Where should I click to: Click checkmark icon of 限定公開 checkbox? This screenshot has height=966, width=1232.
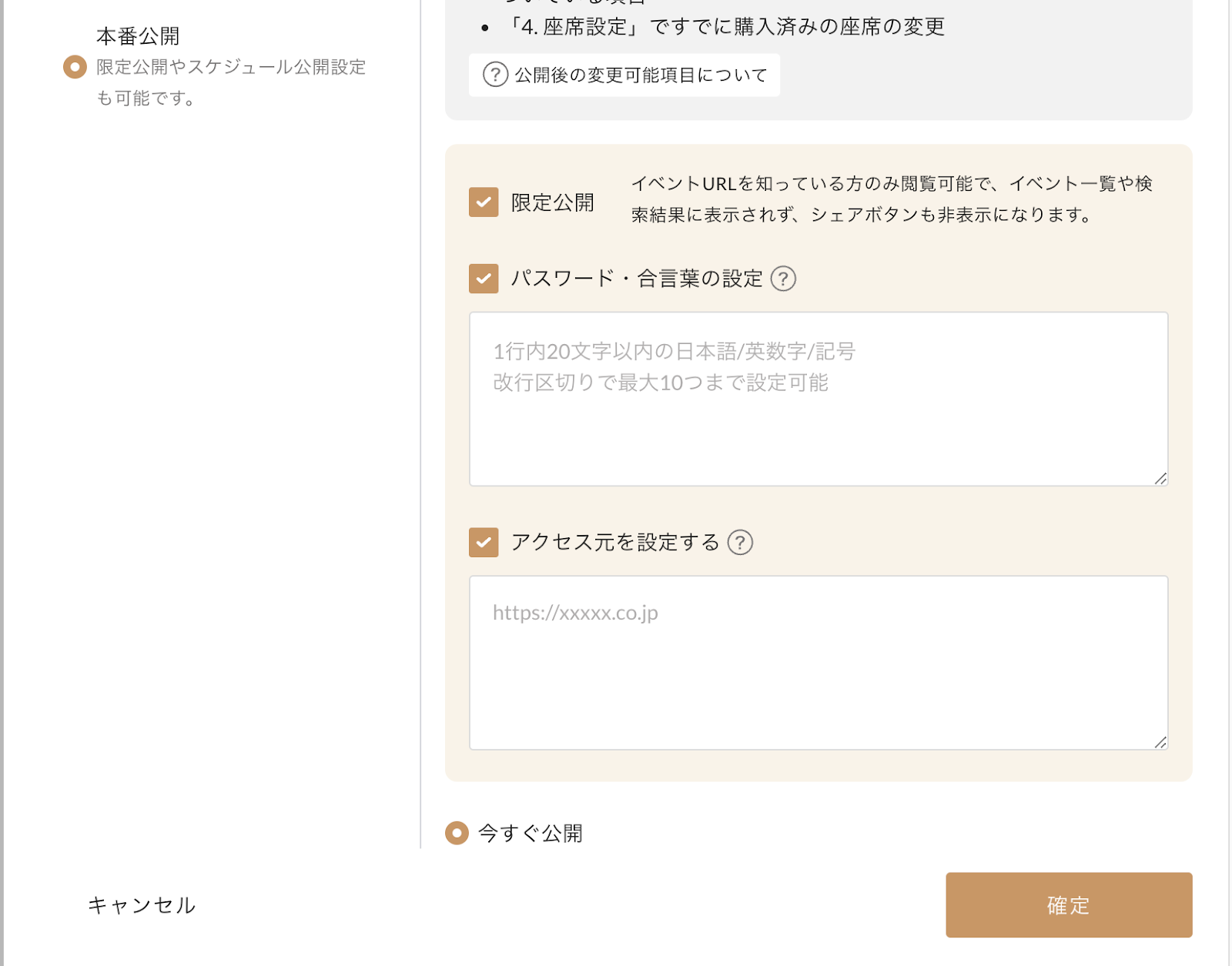(484, 202)
